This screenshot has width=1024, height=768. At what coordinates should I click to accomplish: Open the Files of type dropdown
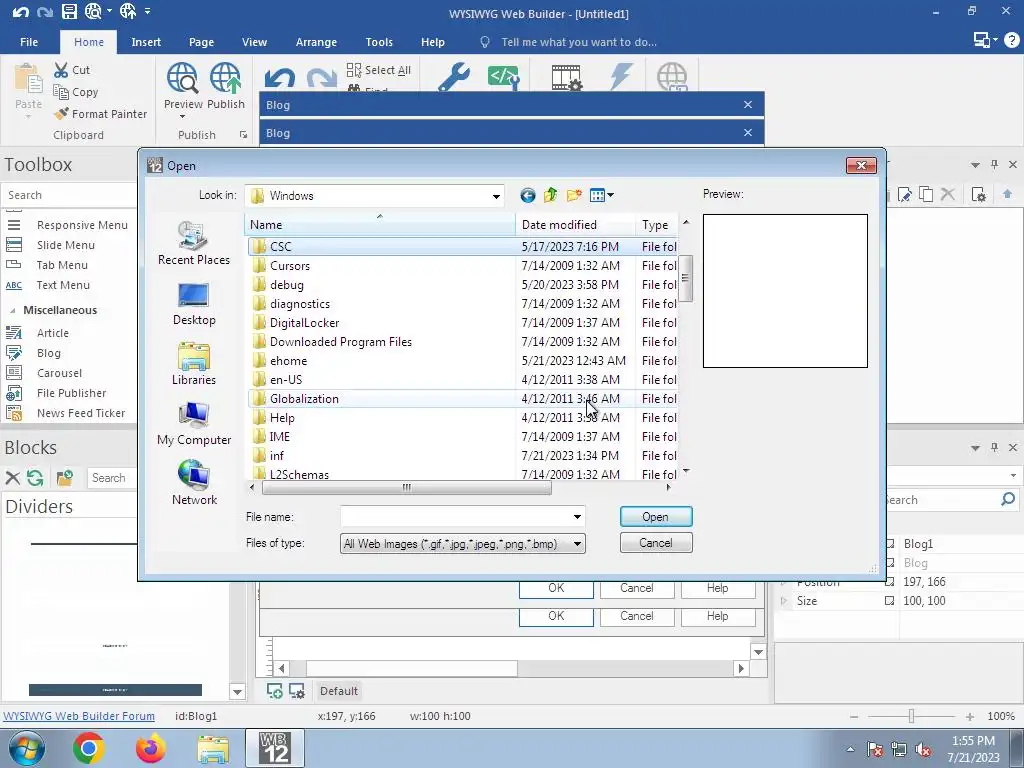[577, 543]
